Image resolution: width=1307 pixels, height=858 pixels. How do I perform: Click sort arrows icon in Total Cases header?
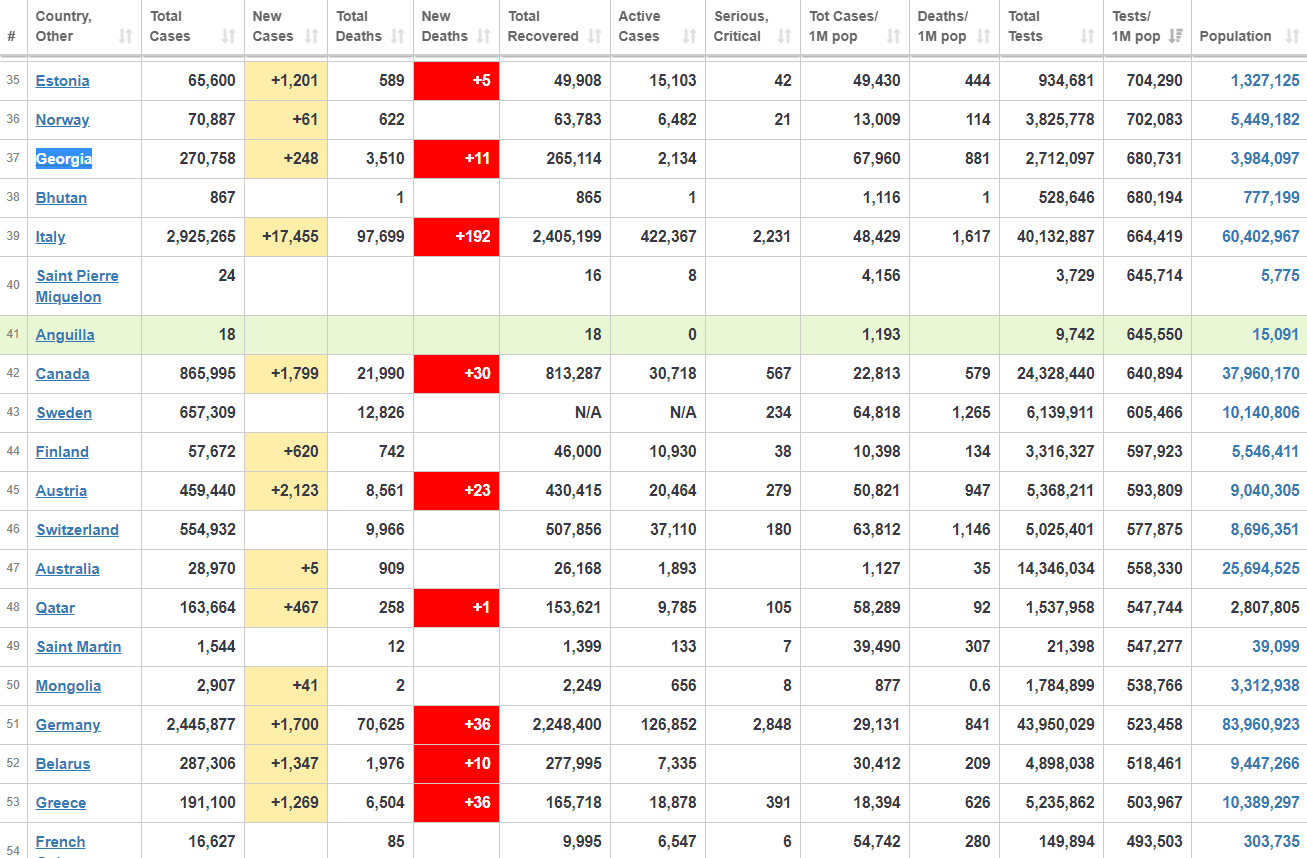pos(228,36)
